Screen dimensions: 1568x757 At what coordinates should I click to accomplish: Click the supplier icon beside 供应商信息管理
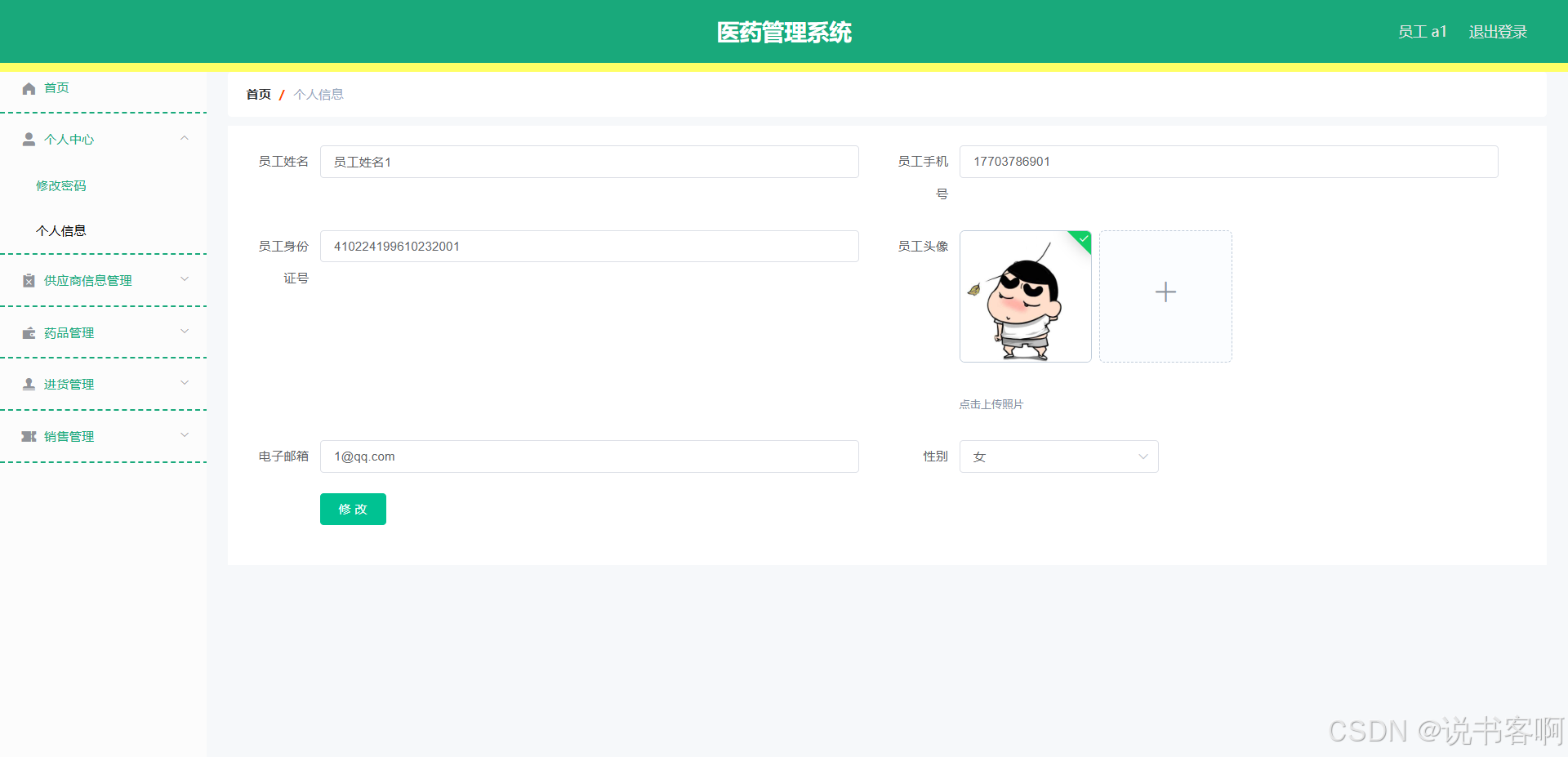29,280
